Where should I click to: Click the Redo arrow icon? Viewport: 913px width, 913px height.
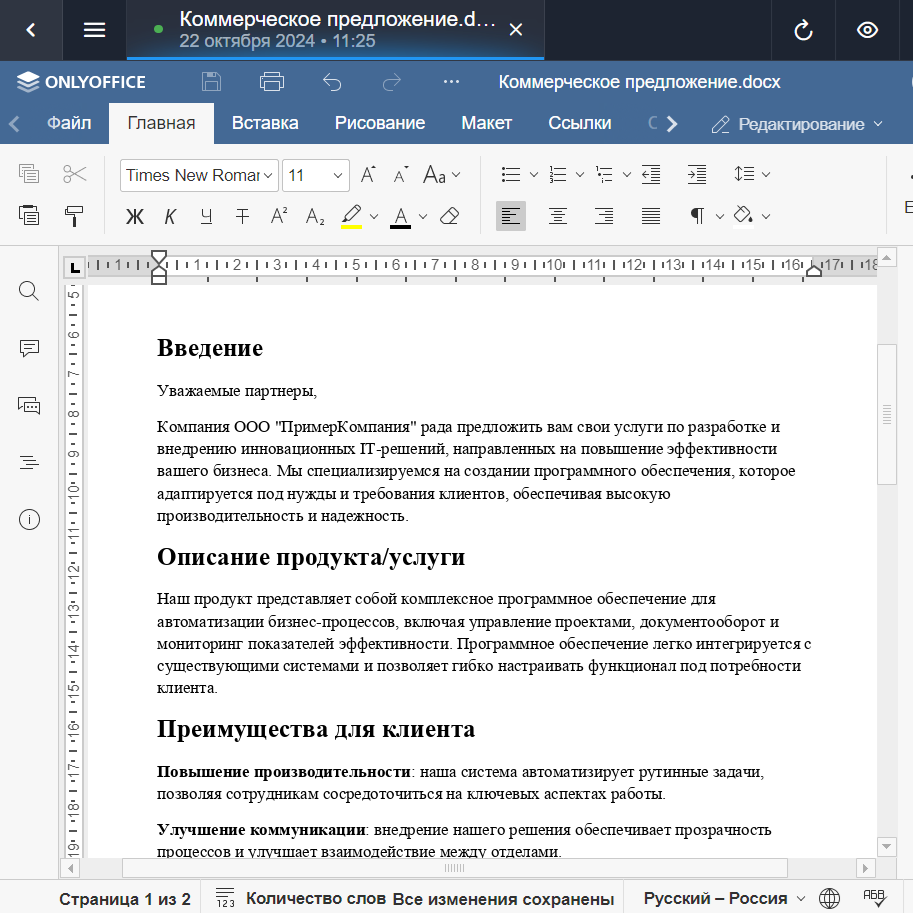[391, 82]
